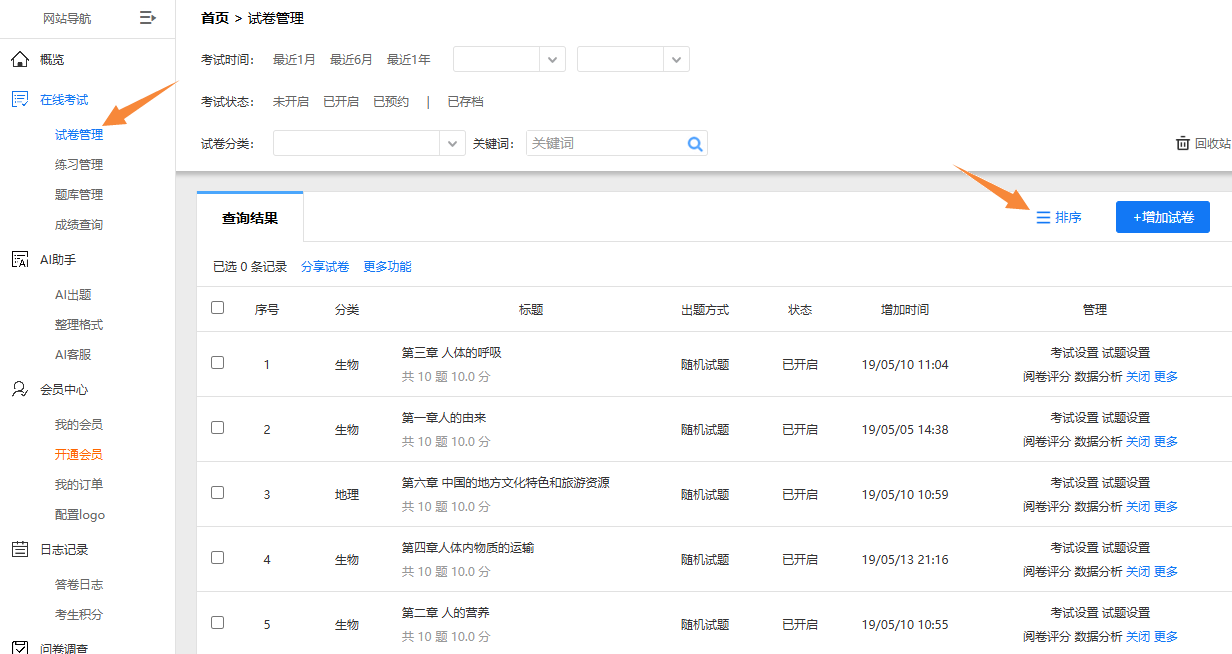Click the 试卷分类 combo box field
Screen dimensions: 1232x654
click(369, 144)
